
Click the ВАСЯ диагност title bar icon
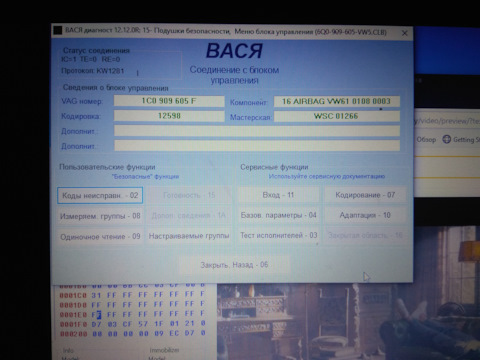pos(58,30)
